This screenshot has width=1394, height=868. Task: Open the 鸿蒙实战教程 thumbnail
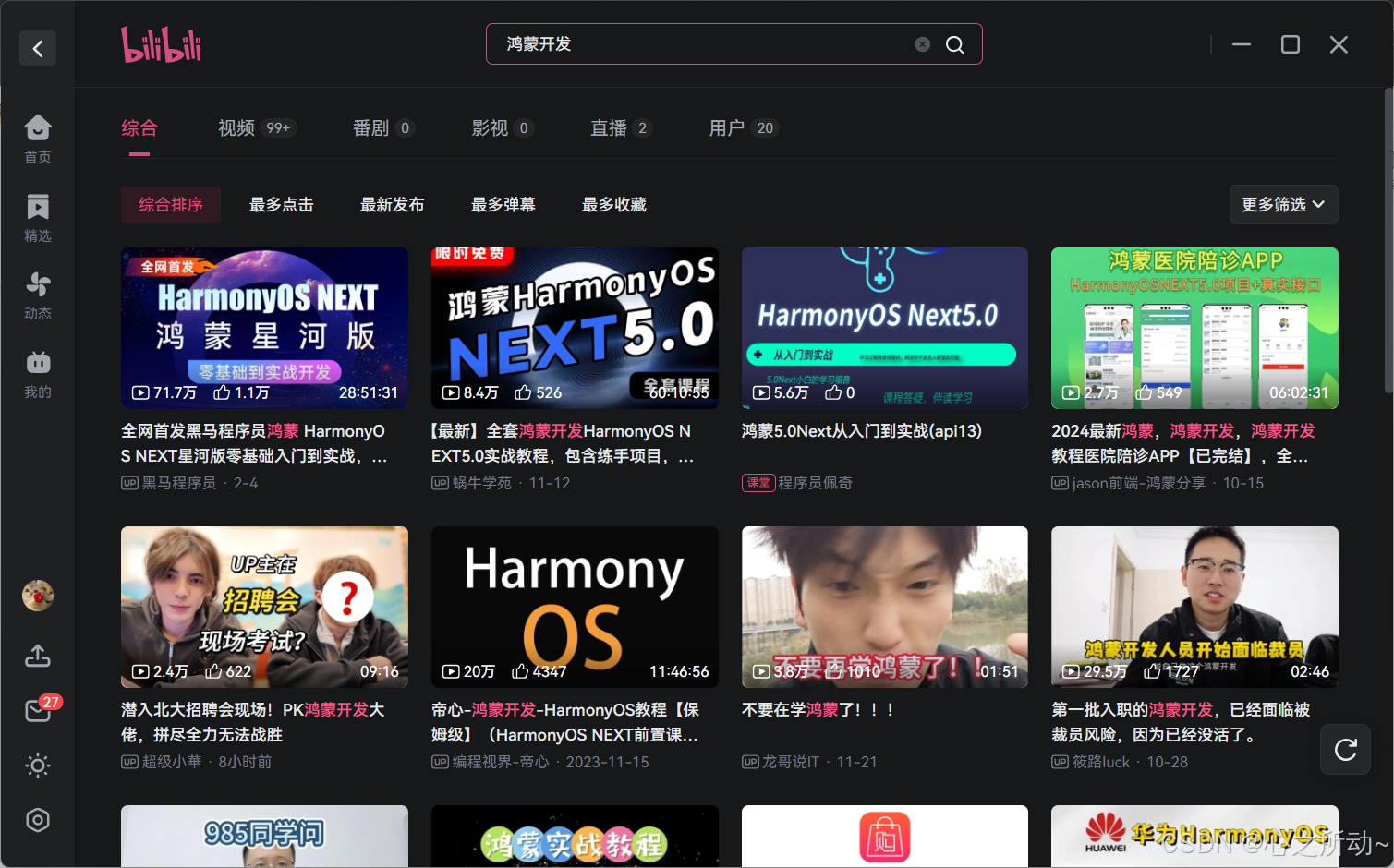[575, 836]
